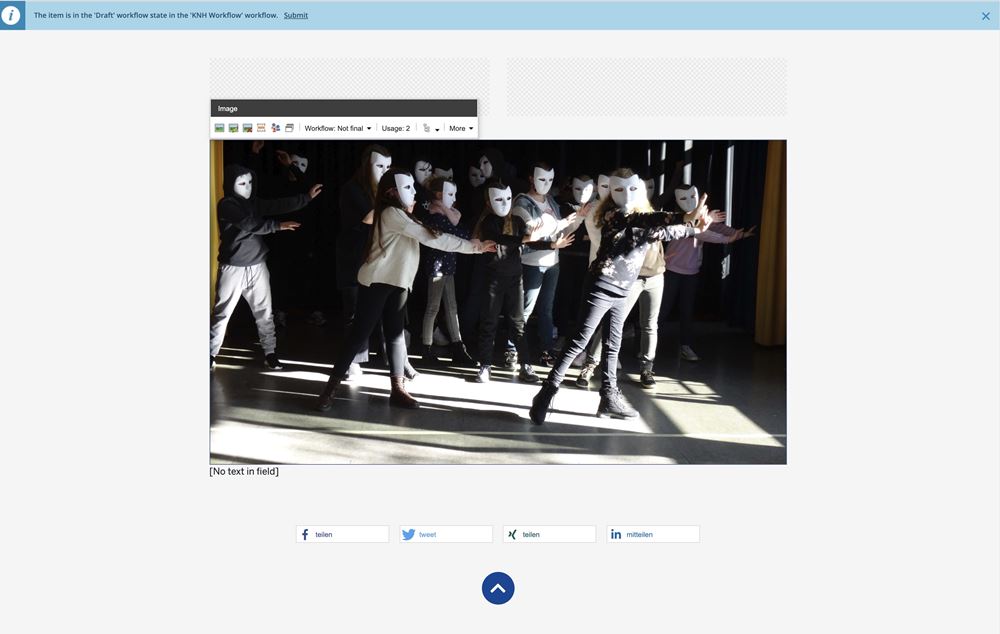Click the window-style icon in Image toolbar
This screenshot has width=1000, height=634.
(289, 128)
